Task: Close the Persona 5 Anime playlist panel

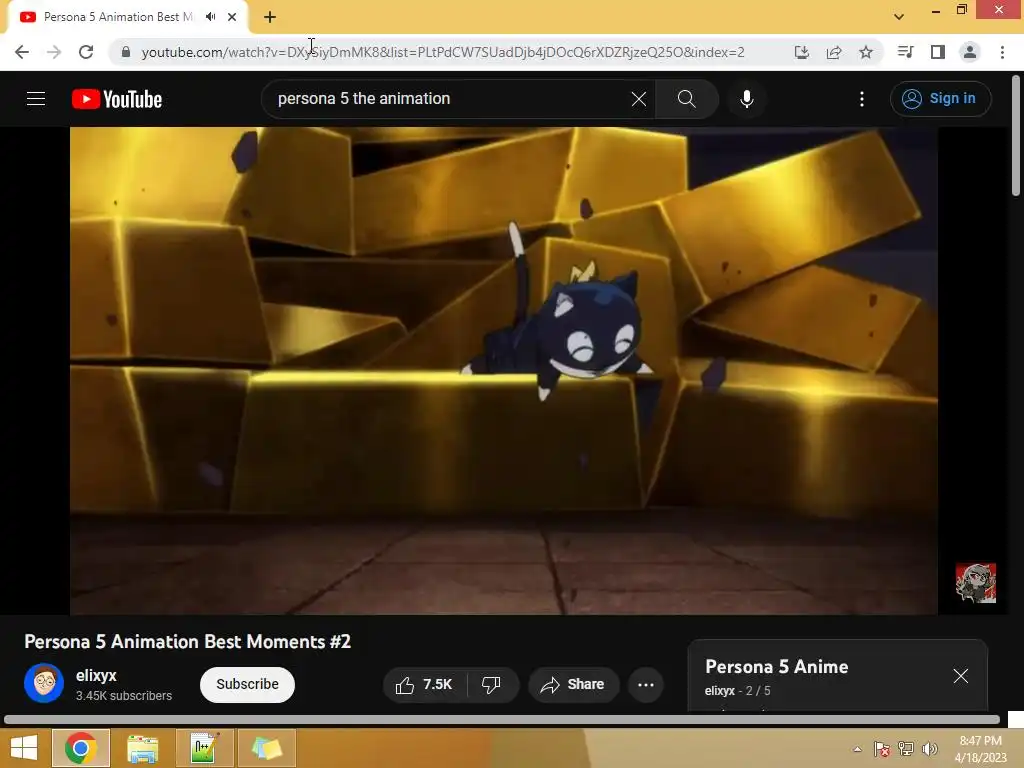Action: tap(961, 676)
